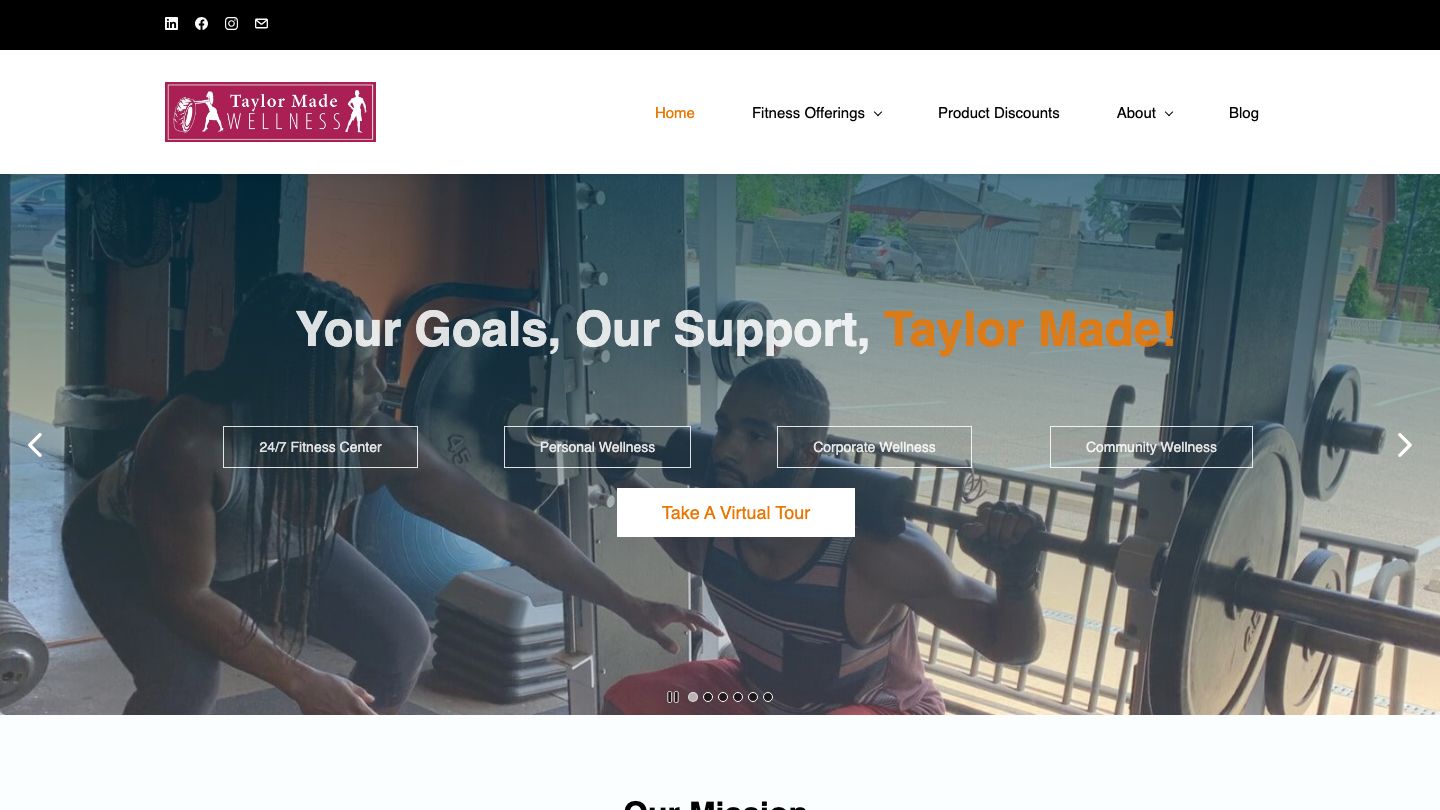Click the Taylor Made Wellness logo
The image size is (1440, 810).
270,112
